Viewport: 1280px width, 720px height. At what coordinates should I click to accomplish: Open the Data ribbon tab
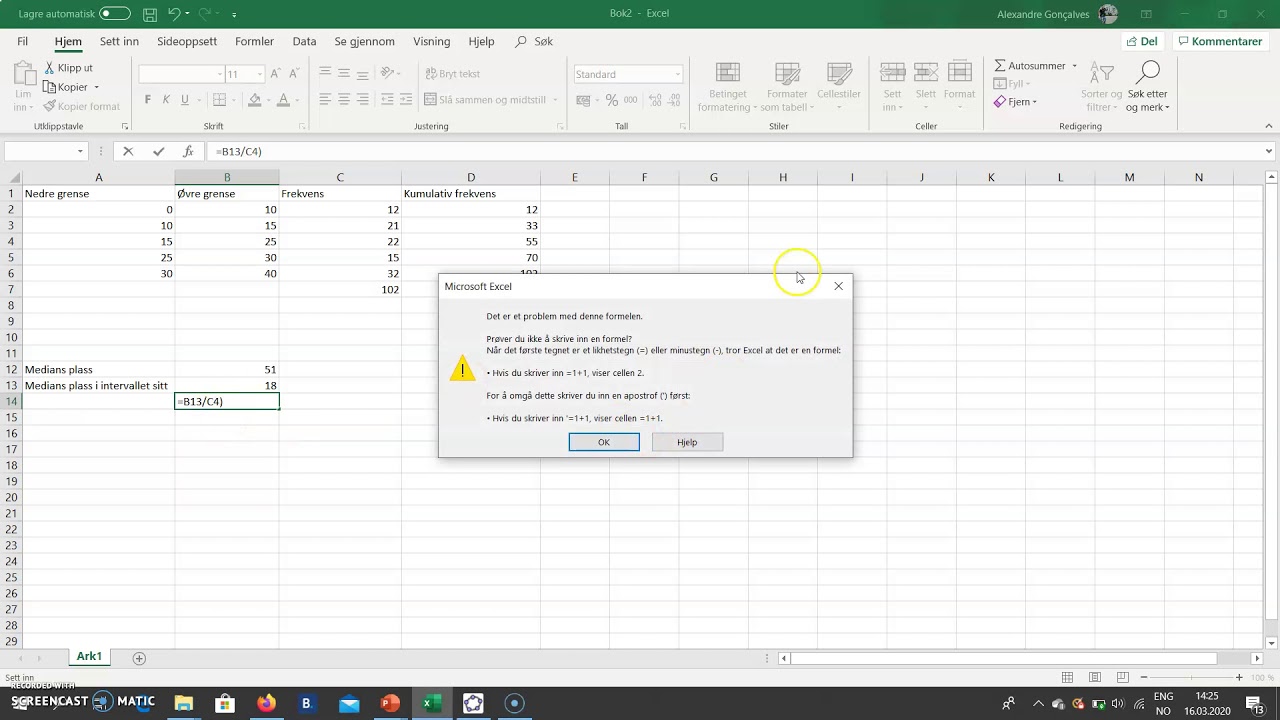(x=304, y=42)
